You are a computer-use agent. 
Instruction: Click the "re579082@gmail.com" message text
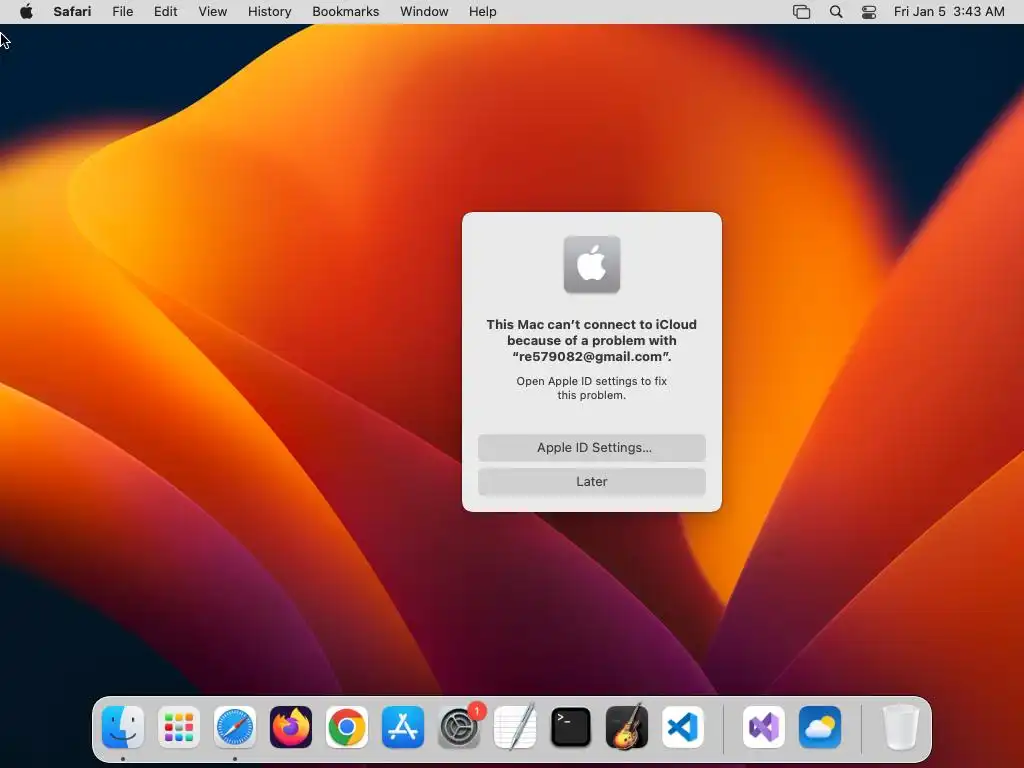click(592, 357)
